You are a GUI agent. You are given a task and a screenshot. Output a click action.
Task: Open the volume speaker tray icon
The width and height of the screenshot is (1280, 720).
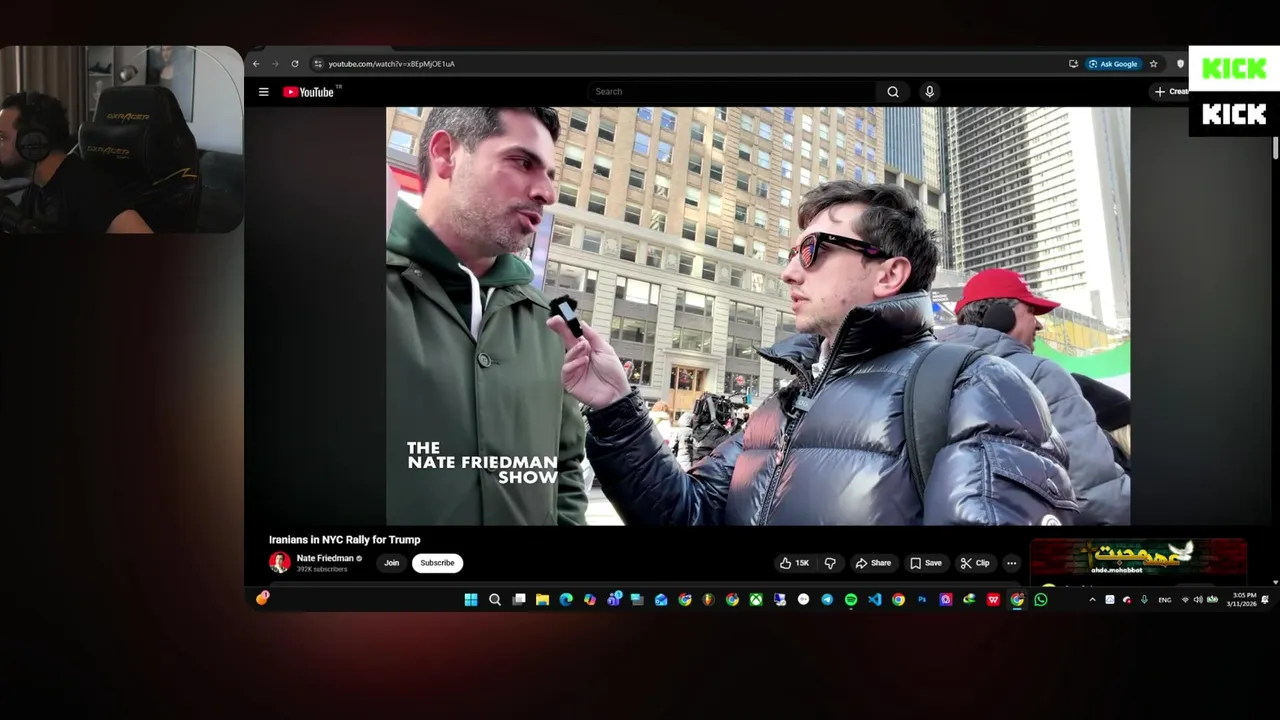[x=1198, y=600]
